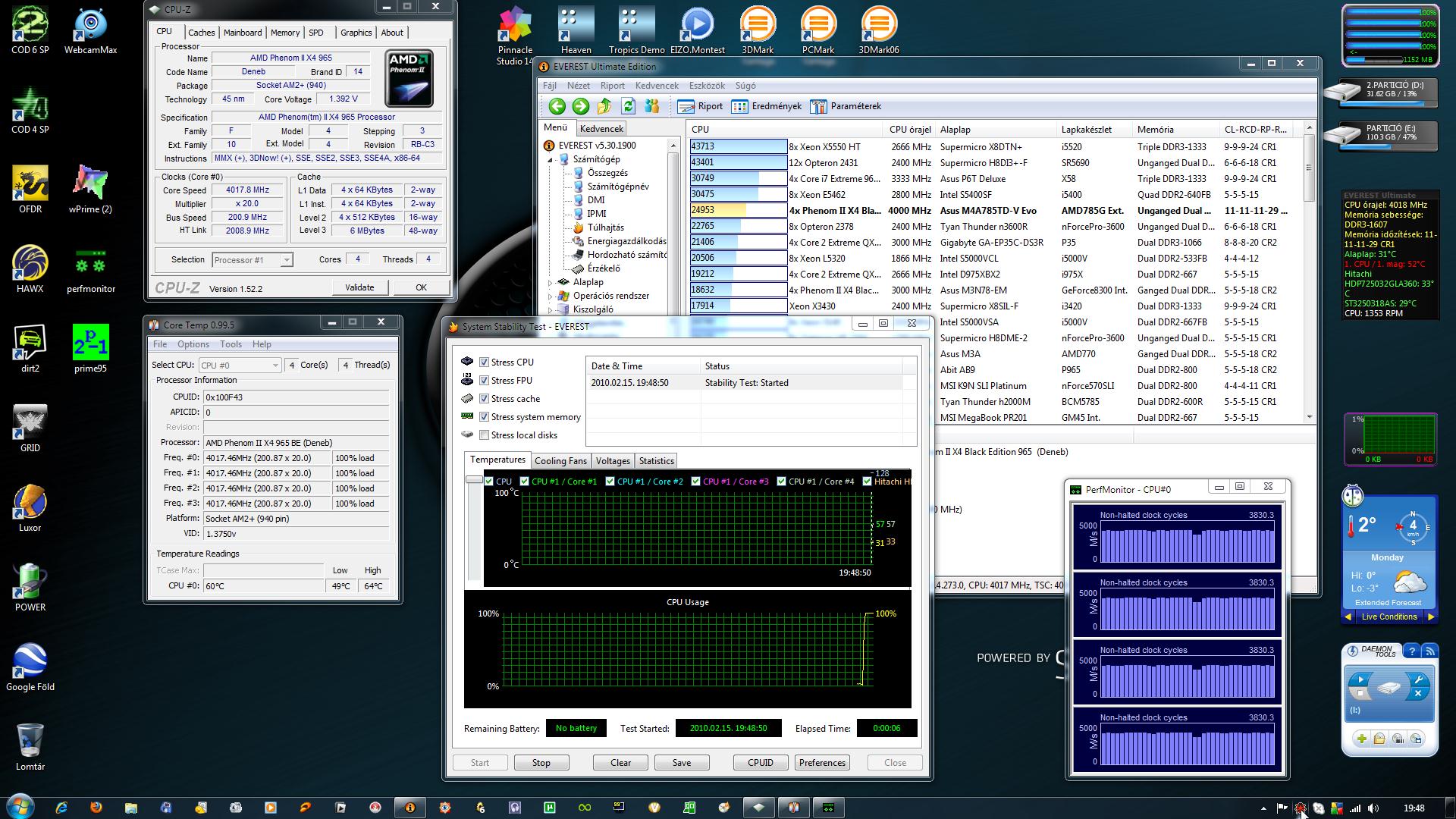Toggle Stress cache checkbox

484,399
